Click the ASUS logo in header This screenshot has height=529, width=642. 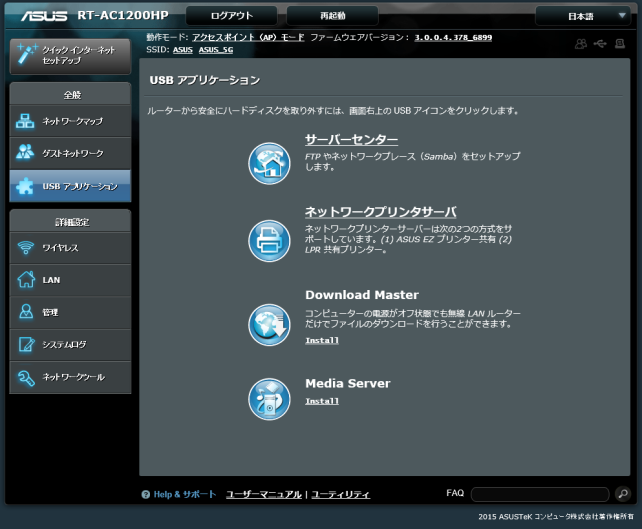click(44, 16)
